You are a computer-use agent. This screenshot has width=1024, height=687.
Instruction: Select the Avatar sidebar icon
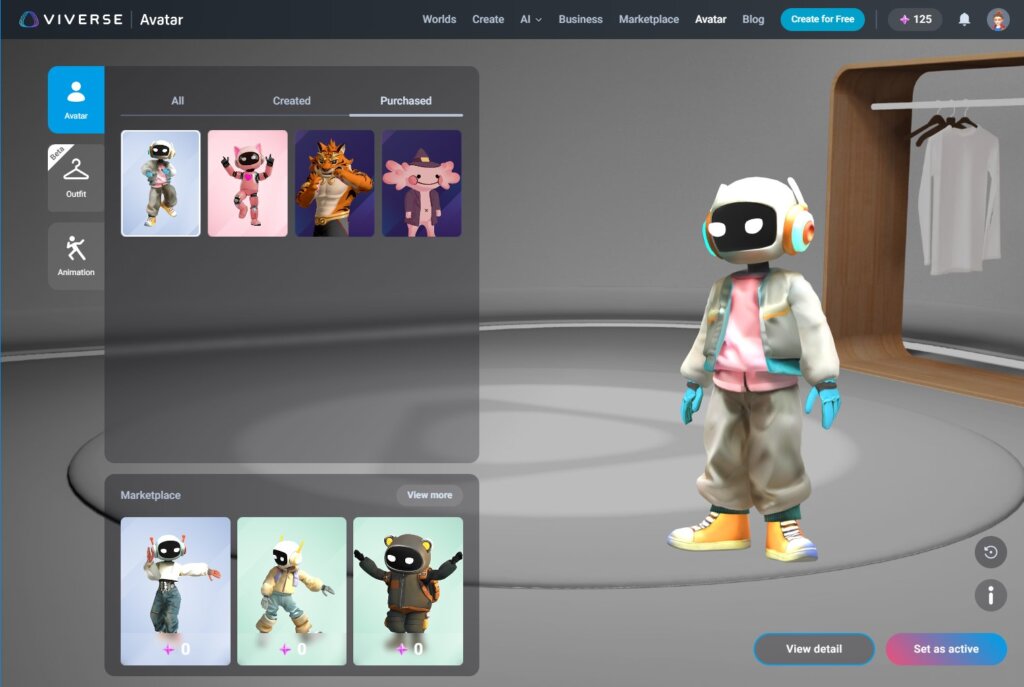pyautogui.click(x=75, y=99)
